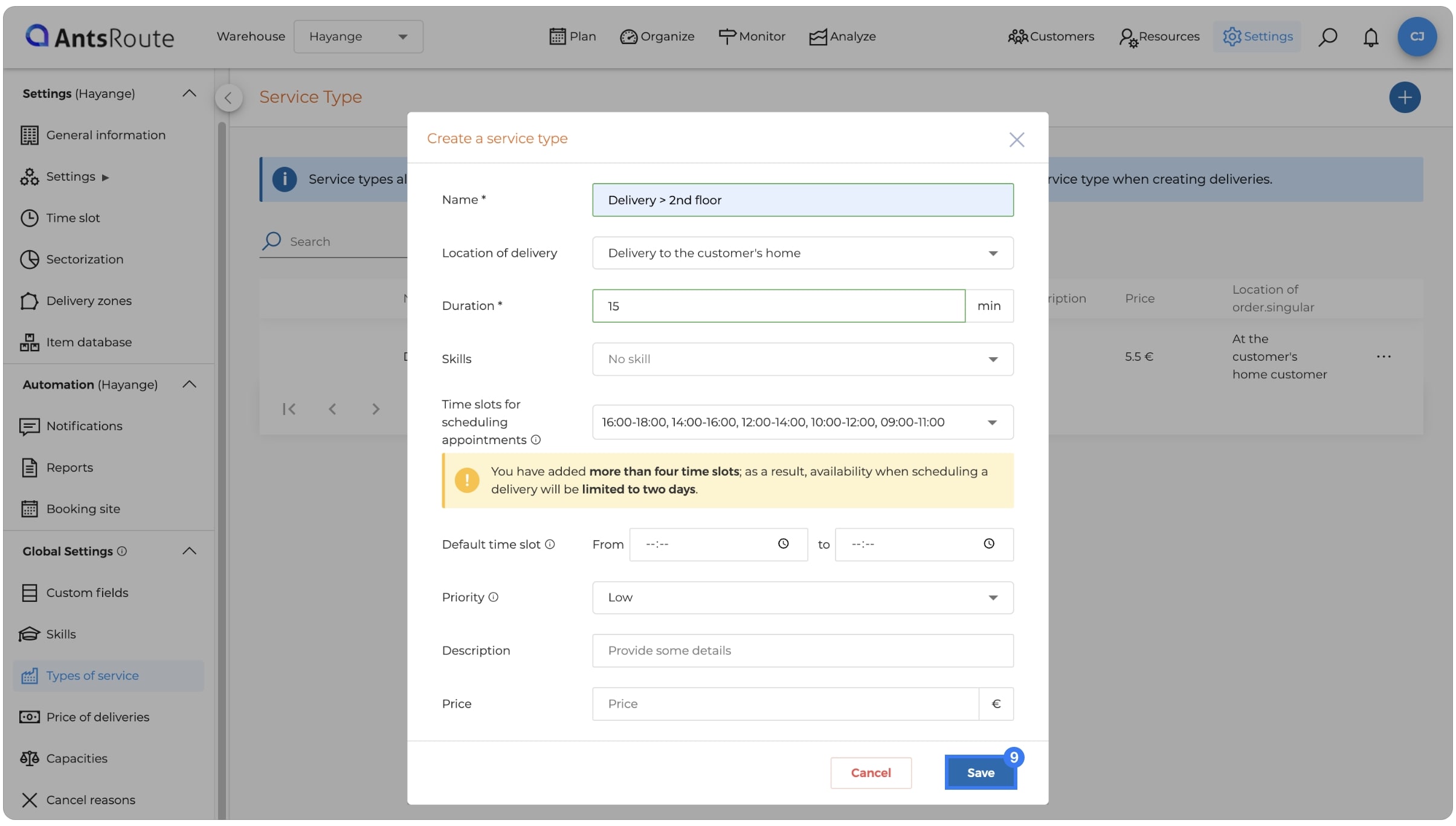Open Custom fields page

click(74, 593)
